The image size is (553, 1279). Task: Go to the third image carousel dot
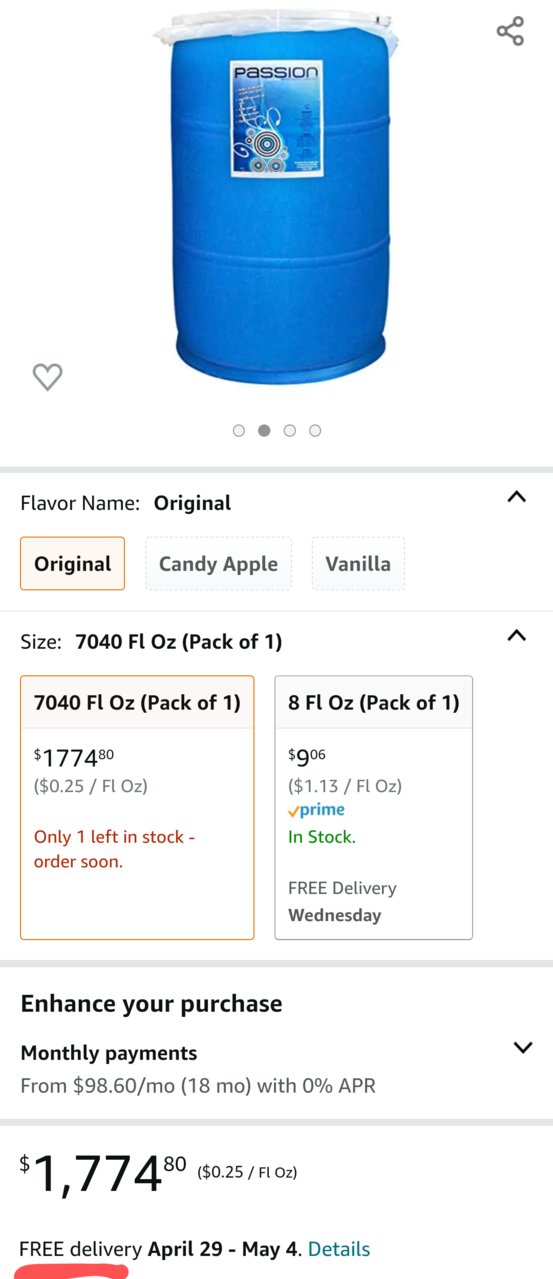click(x=289, y=430)
